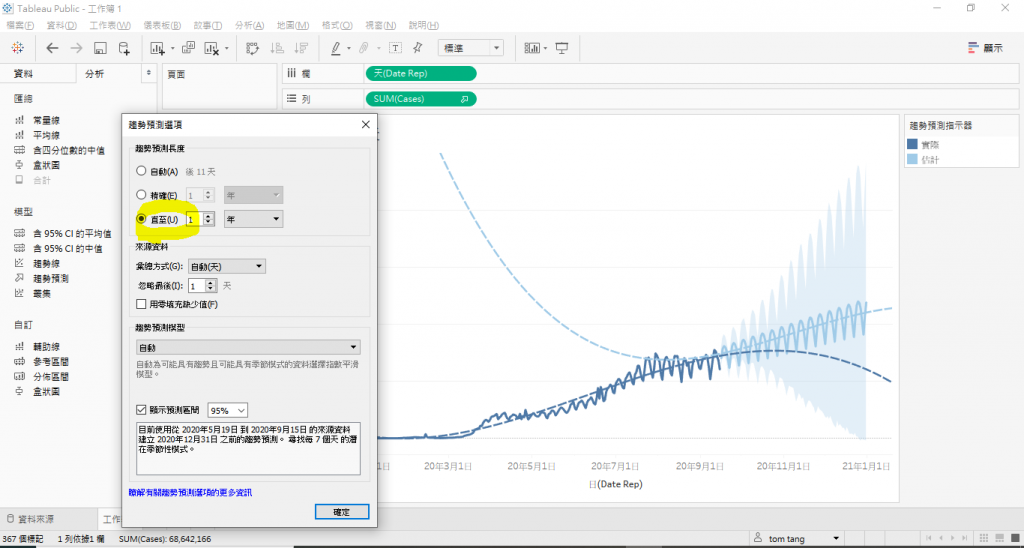
Task: Enable the 用零填充缺少值 checkbox
Action: tap(141, 304)
